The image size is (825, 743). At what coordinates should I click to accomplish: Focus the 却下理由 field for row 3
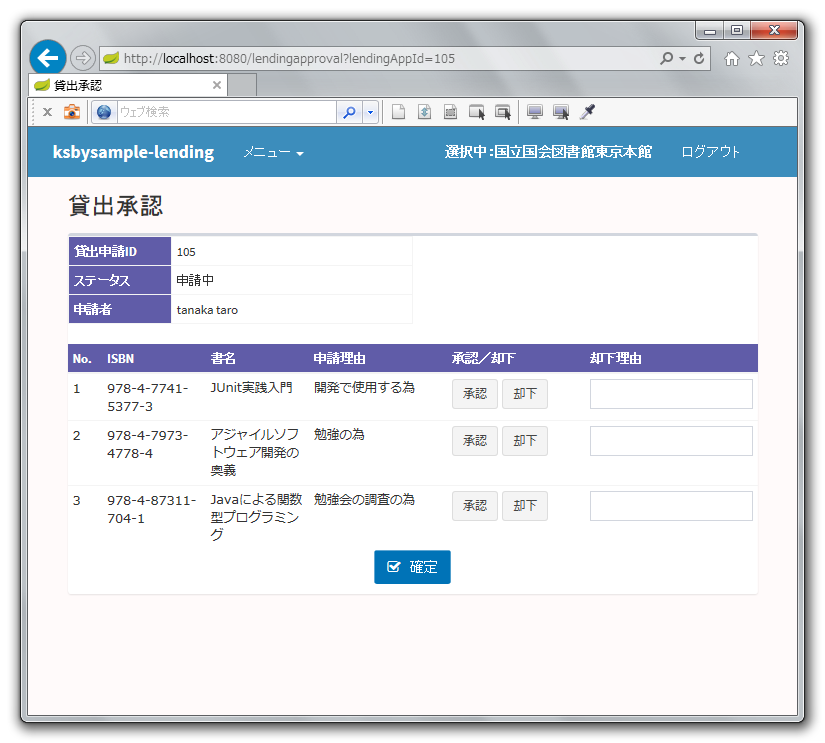click(x=671, y=506)
